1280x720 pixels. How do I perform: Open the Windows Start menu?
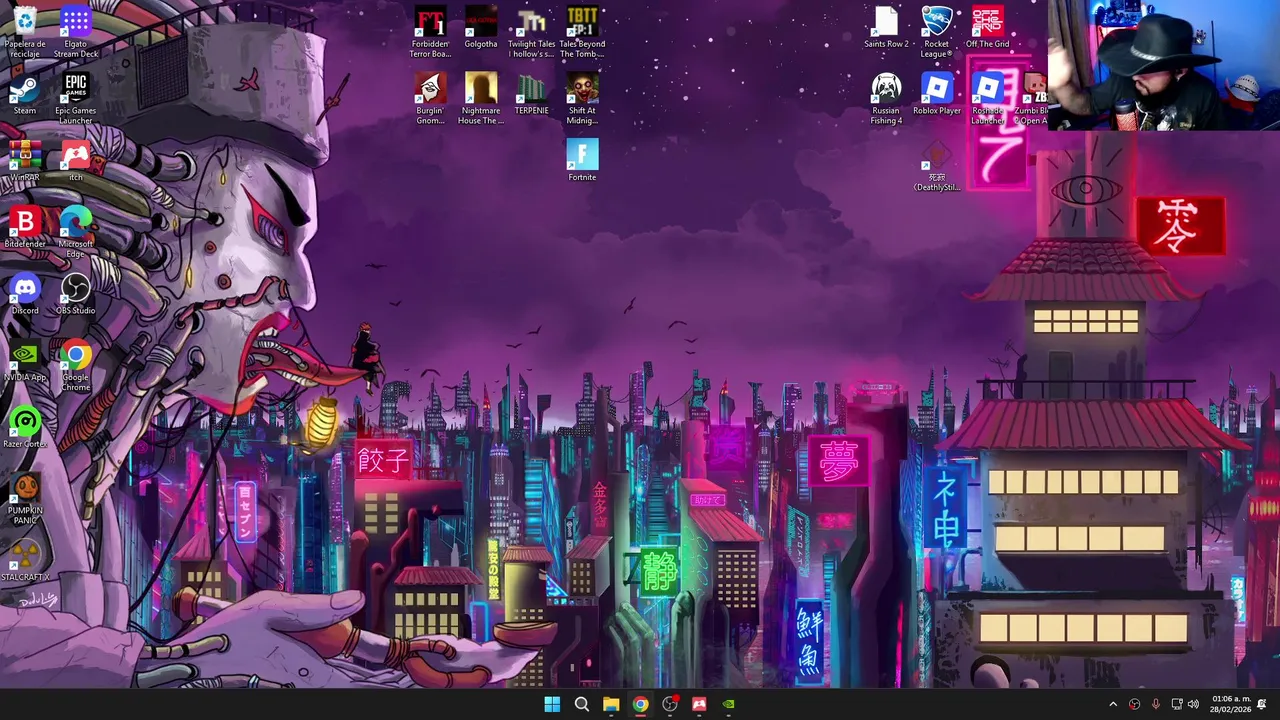(552, 704)
